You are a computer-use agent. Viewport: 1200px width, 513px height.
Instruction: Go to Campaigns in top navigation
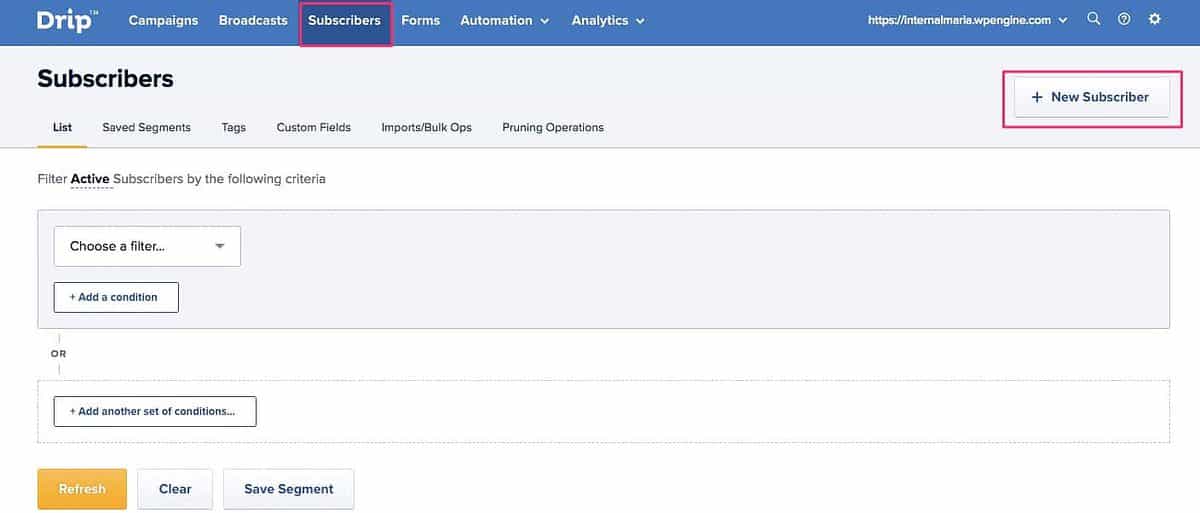click(163, 20)
